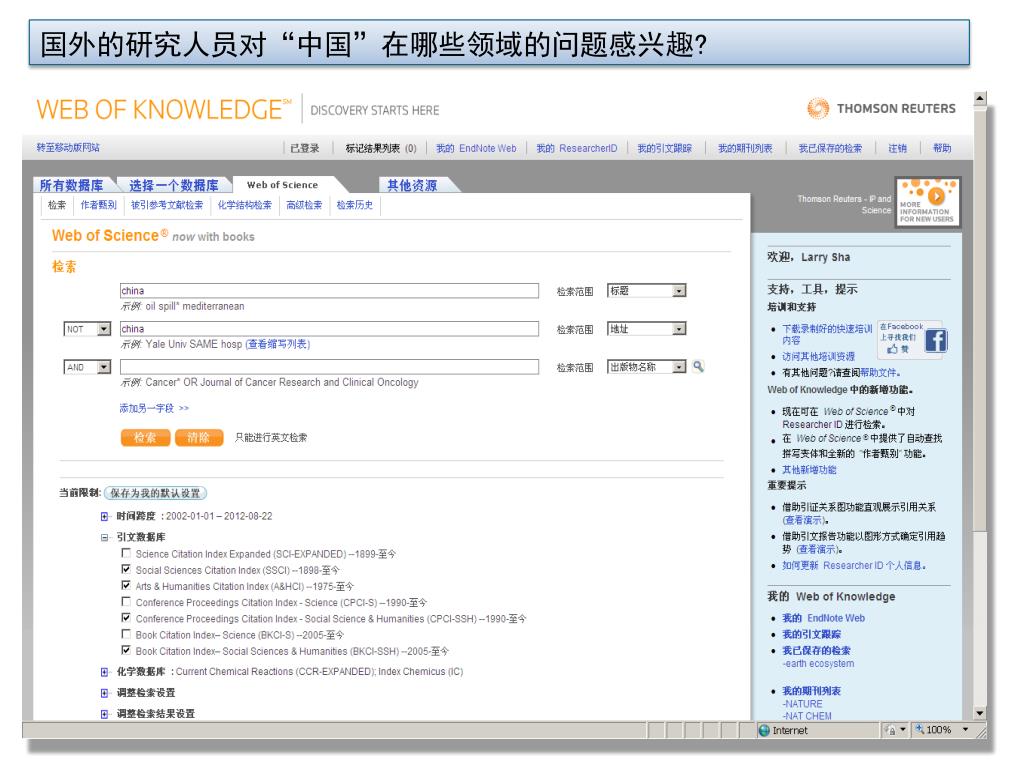Switch to the 选择一个数据库 tab
Image resolution: width=1024 pixels, height=768 pixels.
(x=174, y=185)
